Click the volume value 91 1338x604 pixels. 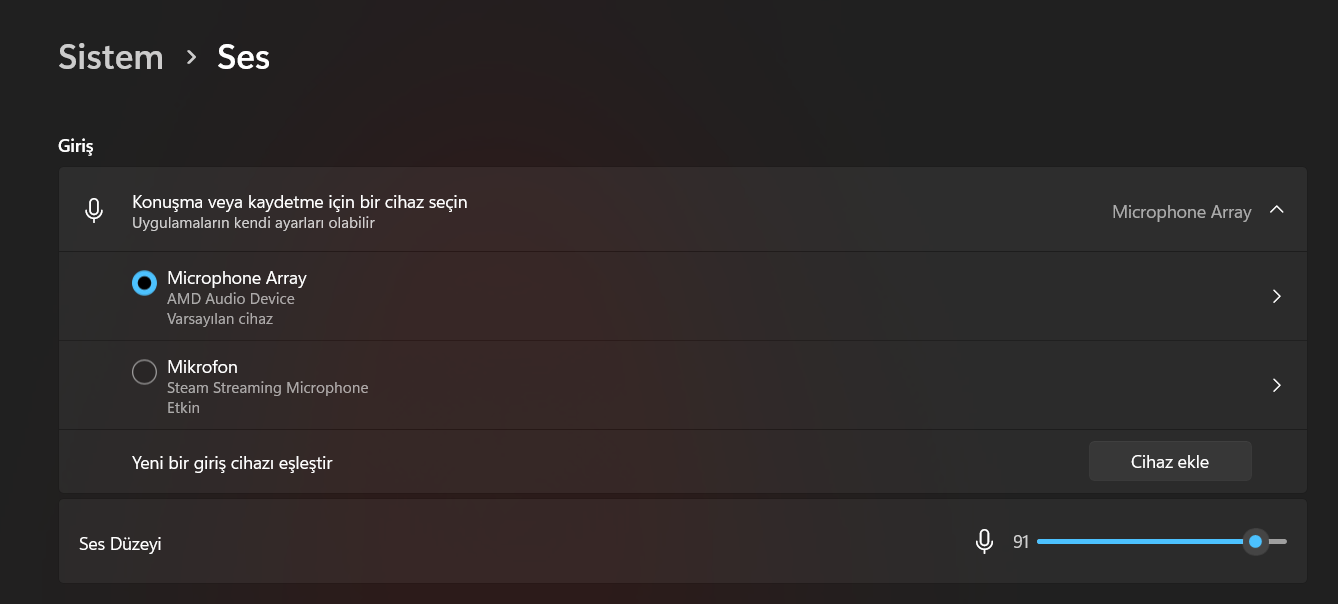tap(1020, 543)
